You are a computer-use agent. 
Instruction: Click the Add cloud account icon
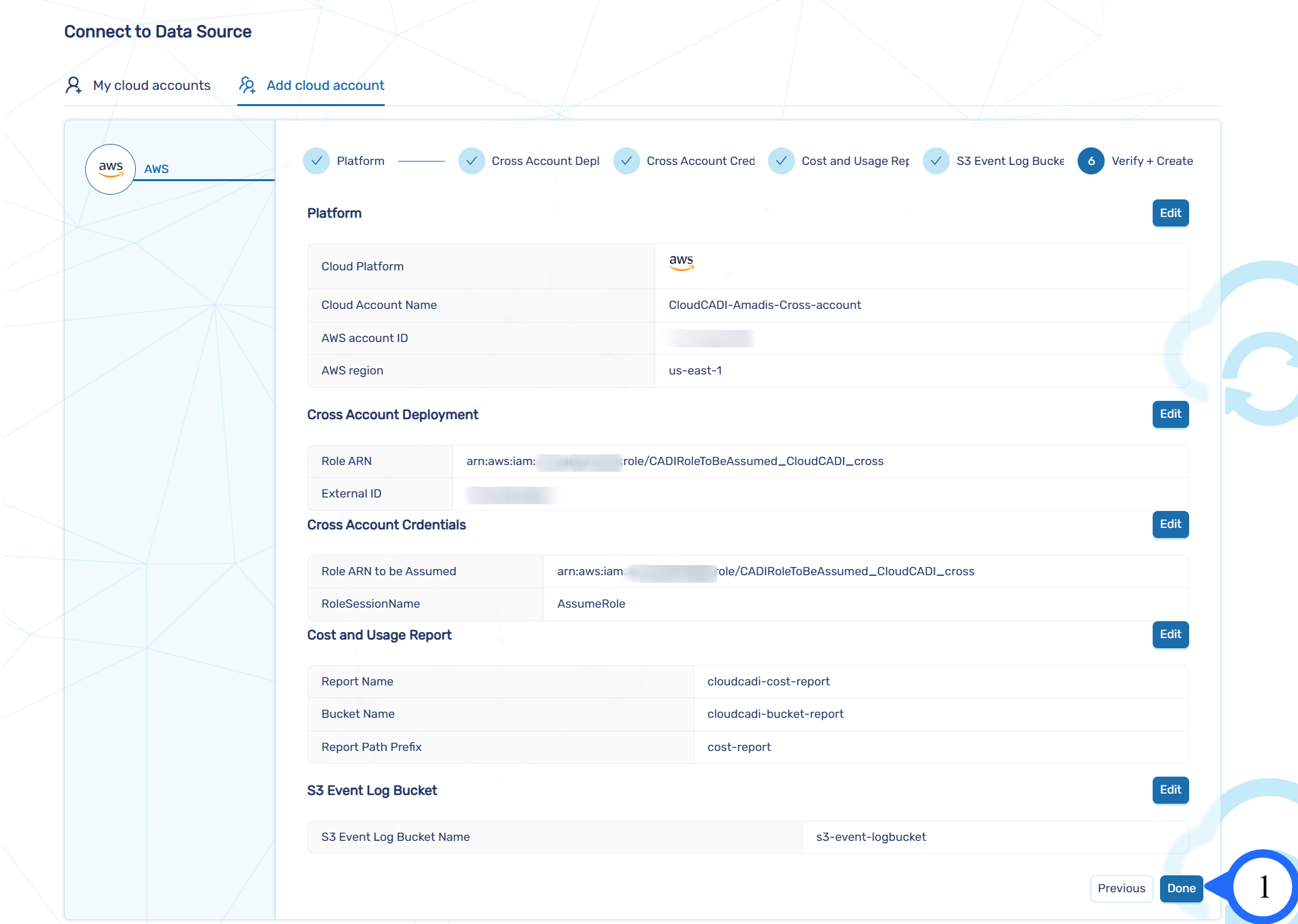(x=247, y=85)
